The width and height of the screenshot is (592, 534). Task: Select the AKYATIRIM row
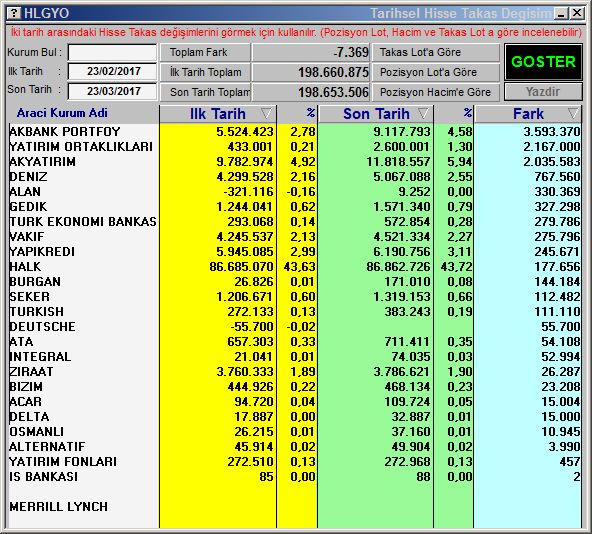(295, 162)
